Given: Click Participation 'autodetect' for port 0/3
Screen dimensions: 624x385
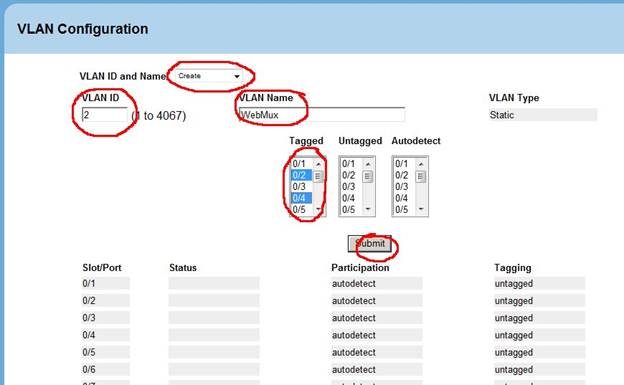Looking at the screenshot, I should point(376,318).
